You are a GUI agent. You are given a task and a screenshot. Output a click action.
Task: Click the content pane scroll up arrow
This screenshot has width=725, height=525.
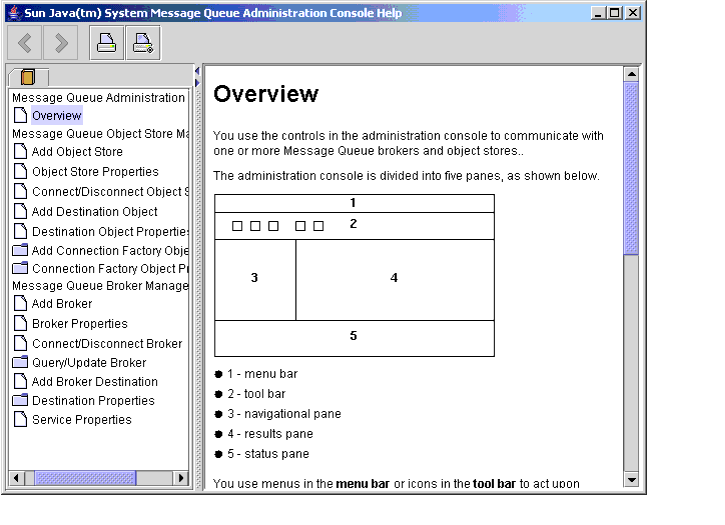pos(631,74)
